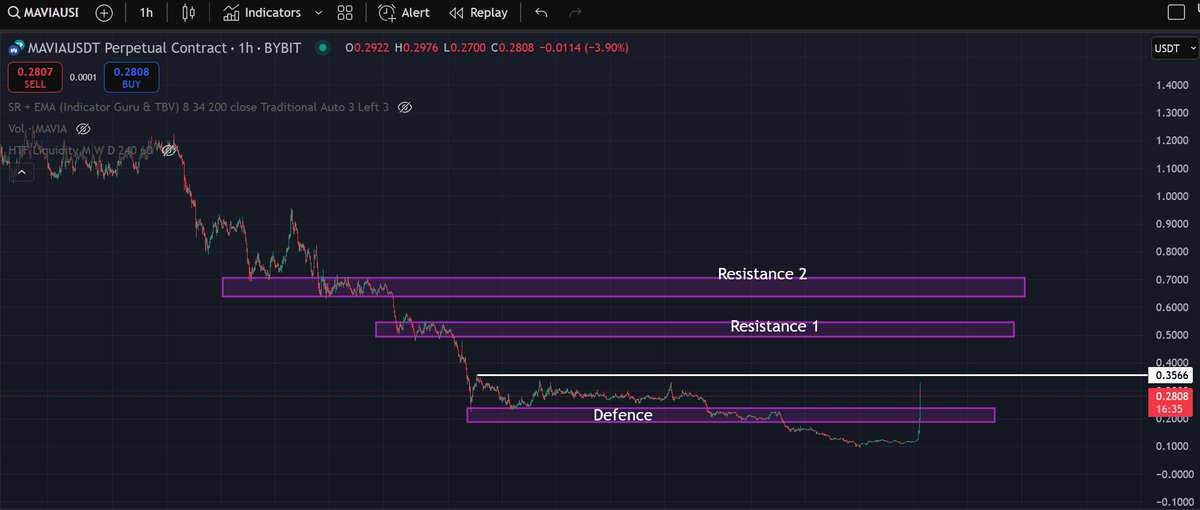
Task: Click the 0.2807 SELL button
Action: [35, 78]
